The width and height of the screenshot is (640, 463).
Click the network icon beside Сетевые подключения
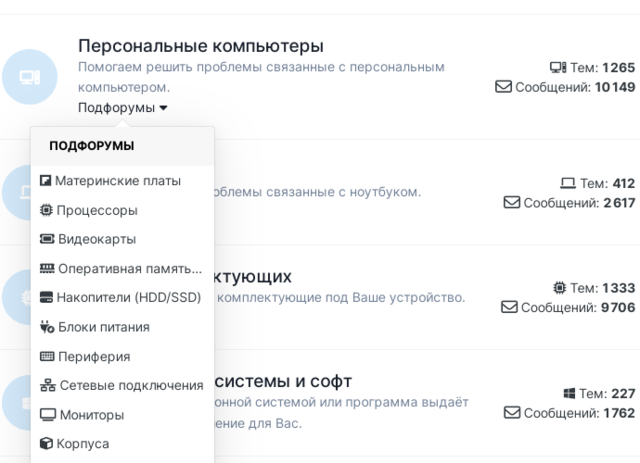pyautogui.click(x=47, y=385)
